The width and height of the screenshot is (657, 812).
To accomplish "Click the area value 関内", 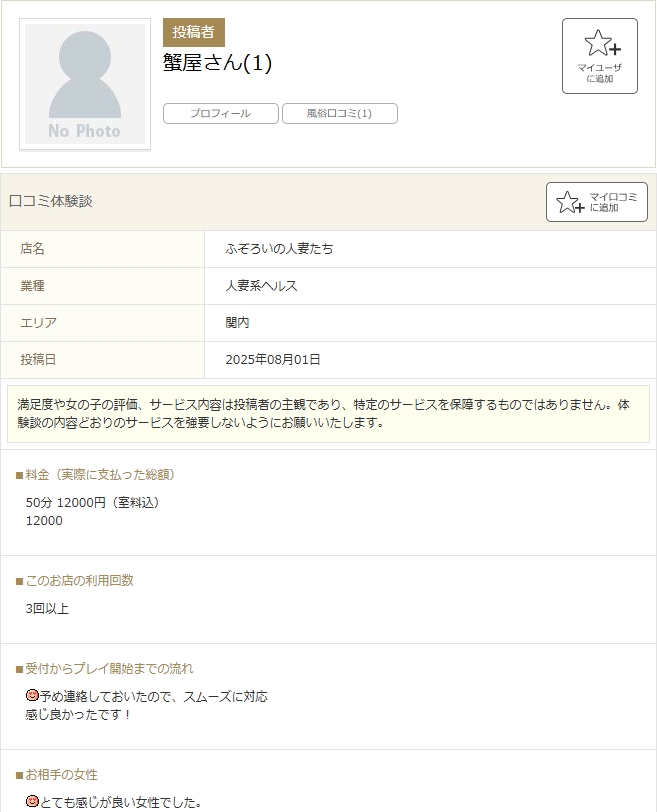I will (x=237, y=323).
